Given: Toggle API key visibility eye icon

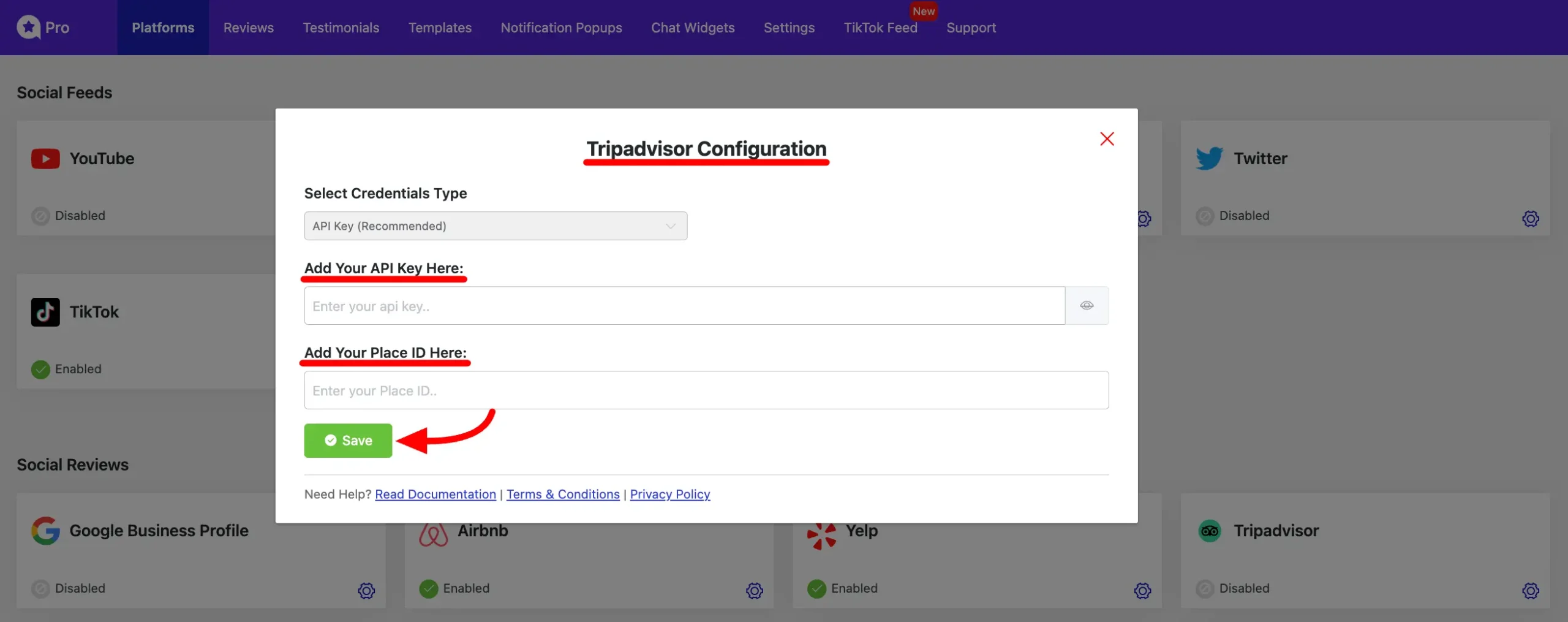Looking at the screenshot, I should (1087, 306).
